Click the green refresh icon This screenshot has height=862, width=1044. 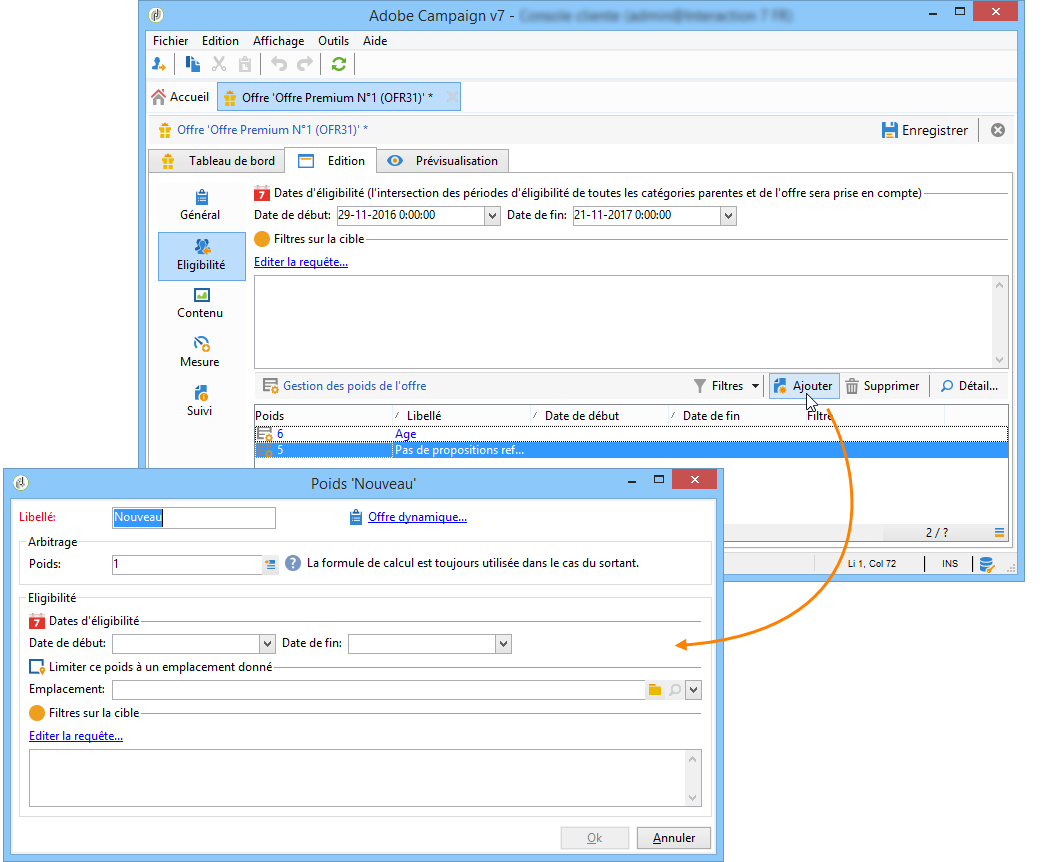click(x=338, y=64)
